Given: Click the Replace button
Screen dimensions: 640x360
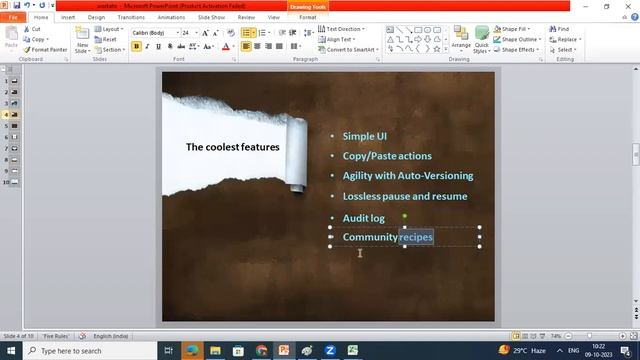Looking at the screenshot, I should (565, 39).
